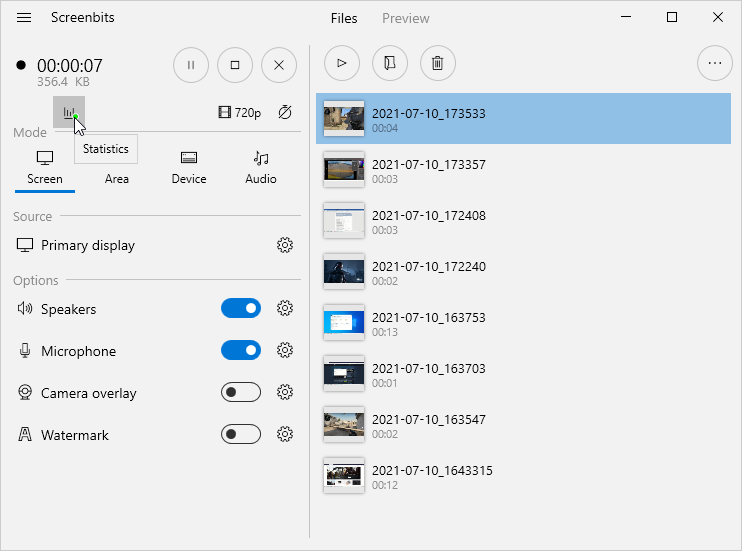The image size is (742, 551).
Task: Select Audio recording mode
Action: pos(261,168)
